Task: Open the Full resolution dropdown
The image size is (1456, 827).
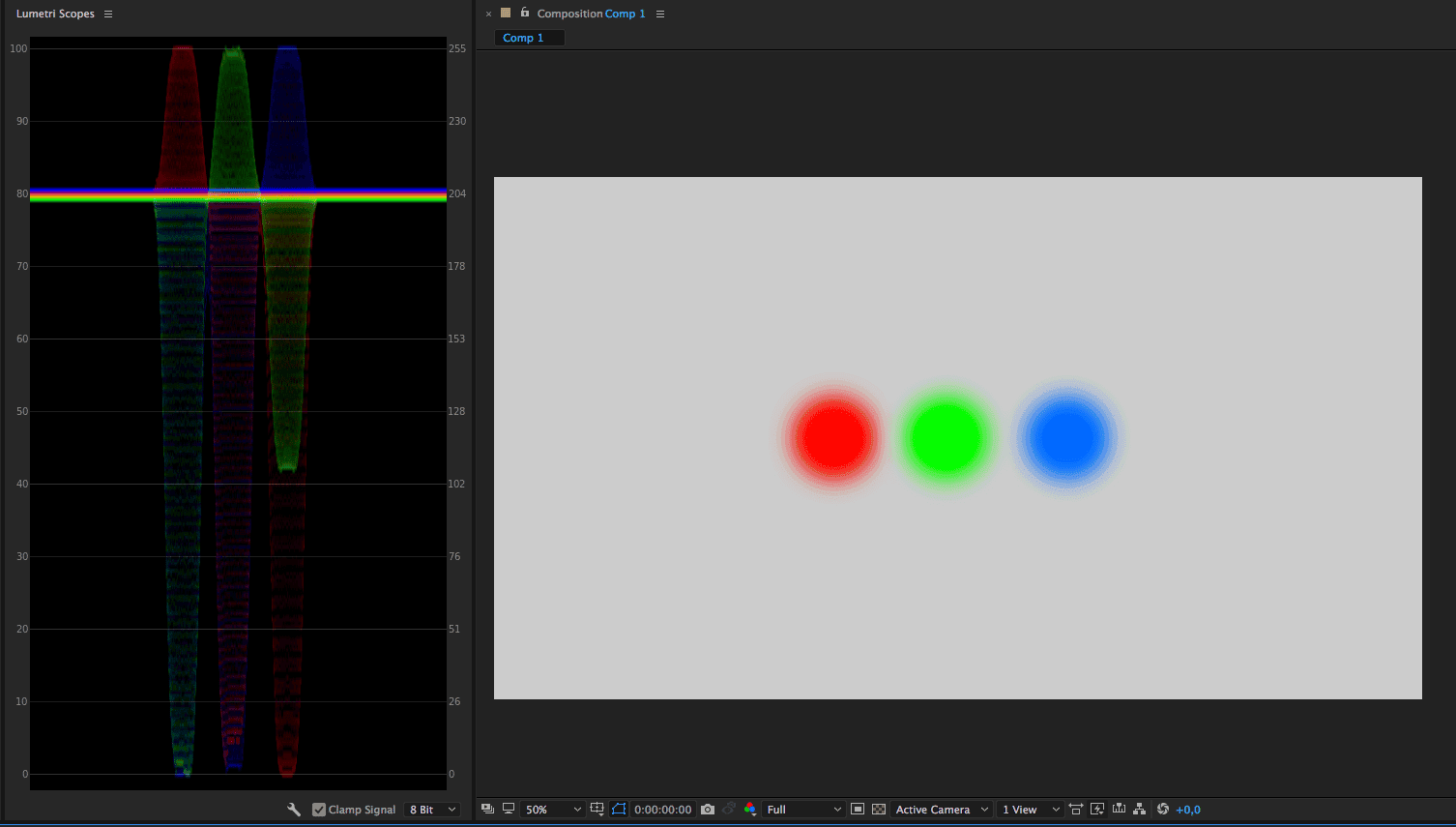Action: tap(804, 810)
